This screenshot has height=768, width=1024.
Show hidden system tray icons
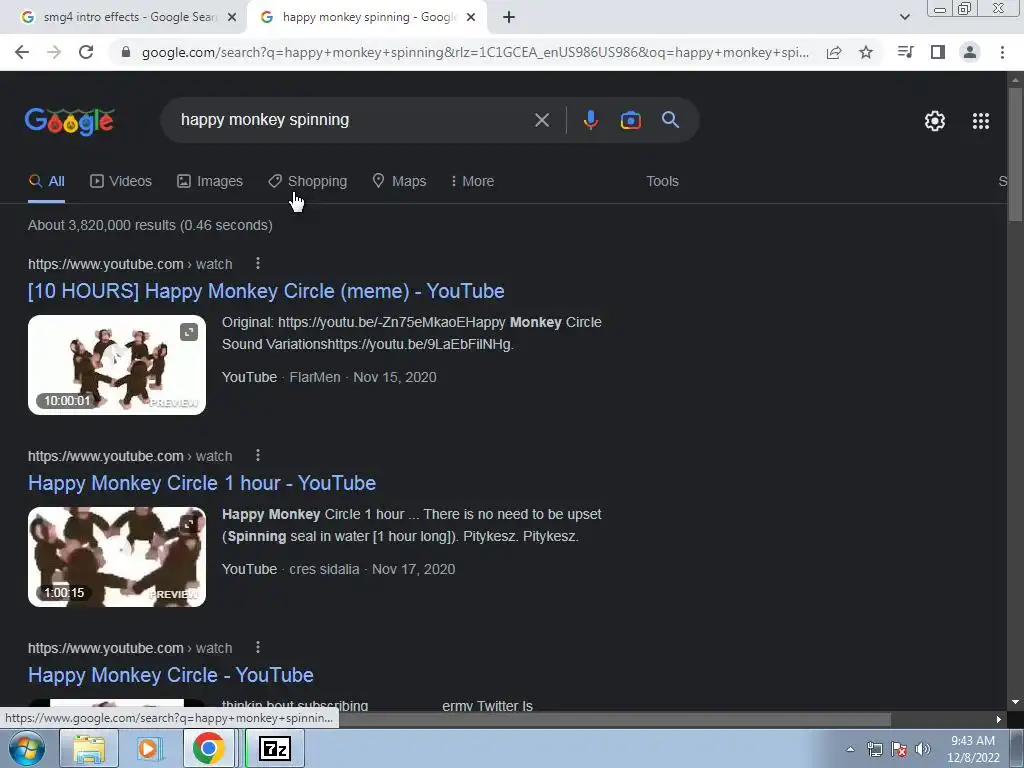tap(850, 749)
